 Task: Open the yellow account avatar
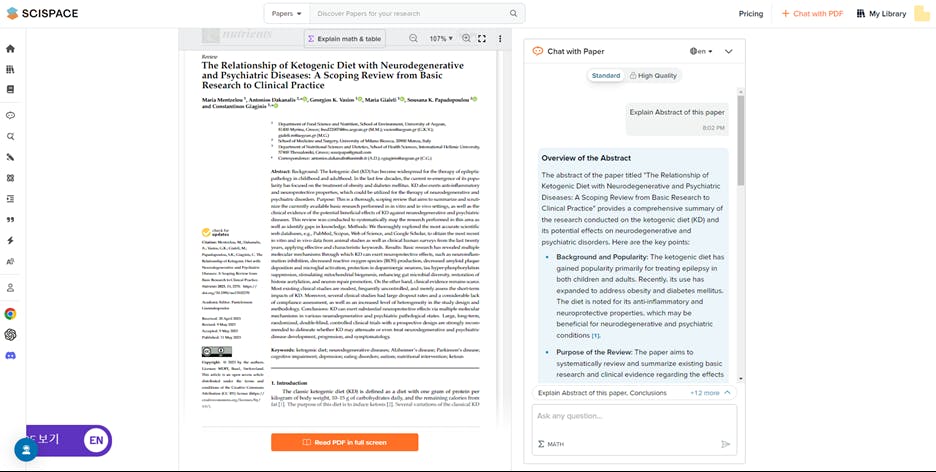(x=922, y=13)
